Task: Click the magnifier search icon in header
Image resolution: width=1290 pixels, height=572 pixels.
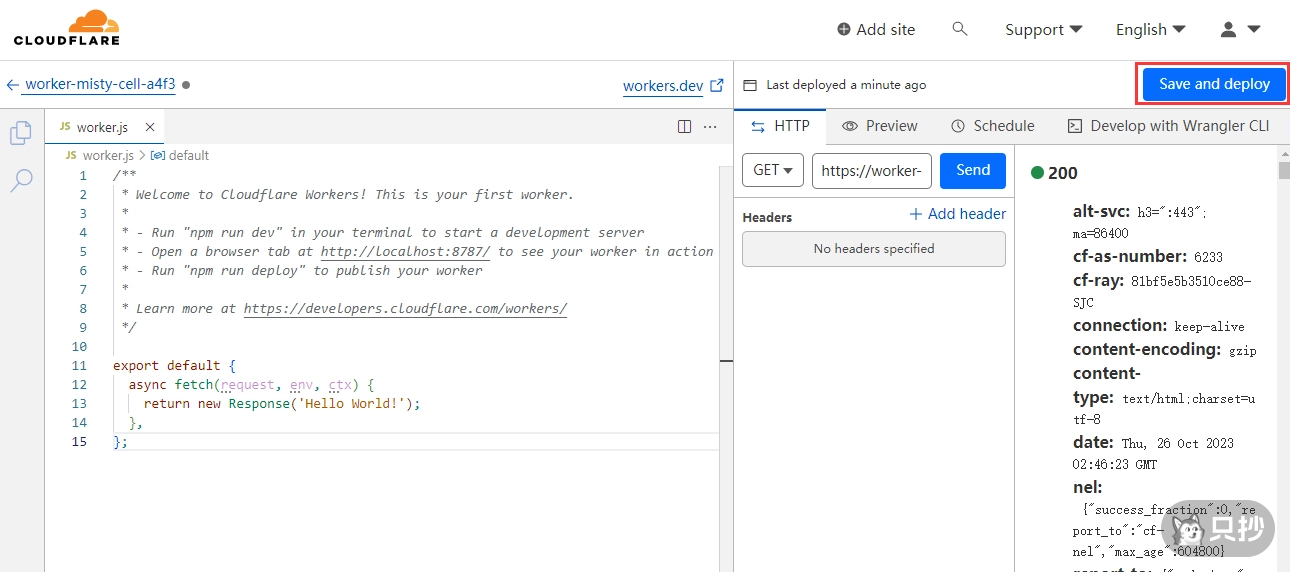Action: coord(960,29)
